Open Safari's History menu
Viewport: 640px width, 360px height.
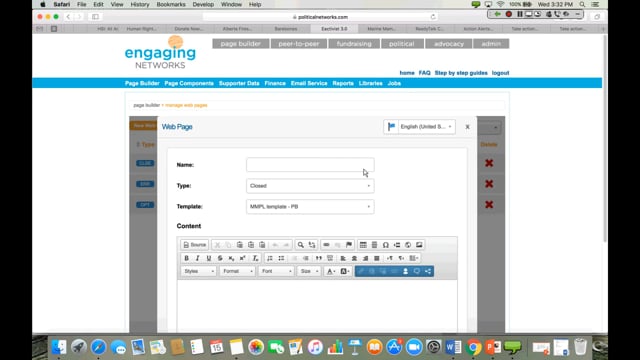pyautogui.click(x=140, y=4)
